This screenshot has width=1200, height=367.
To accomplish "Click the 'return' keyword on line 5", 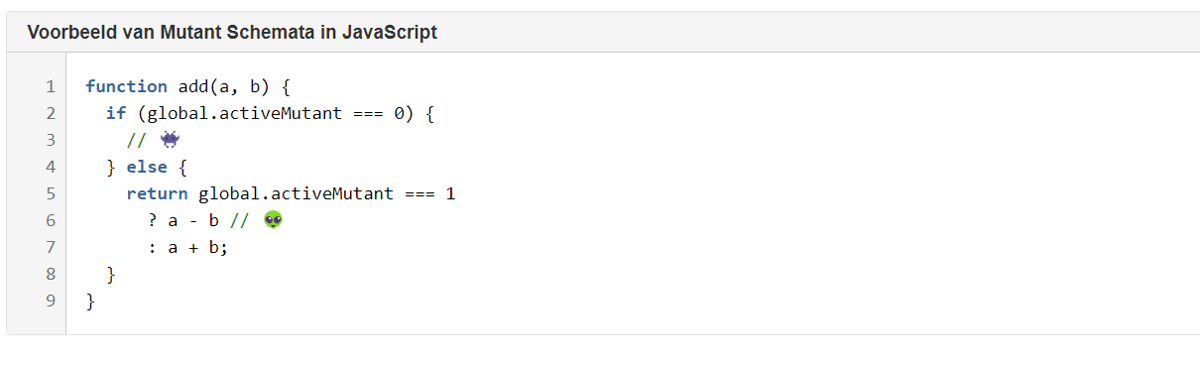I will (157, 194).
